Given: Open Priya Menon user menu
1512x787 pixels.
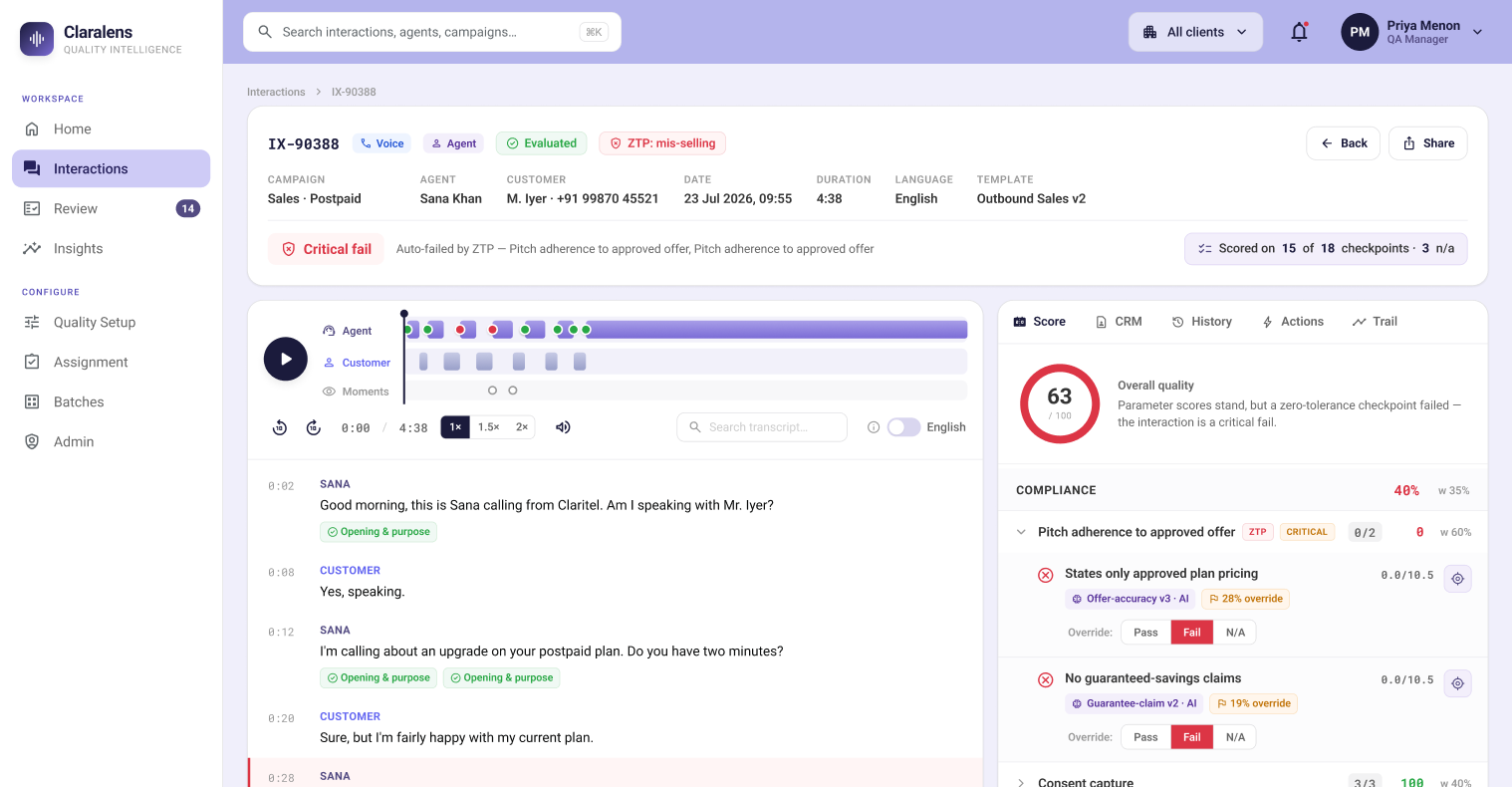Looking at the screenshot, I should coord(1412,32).
